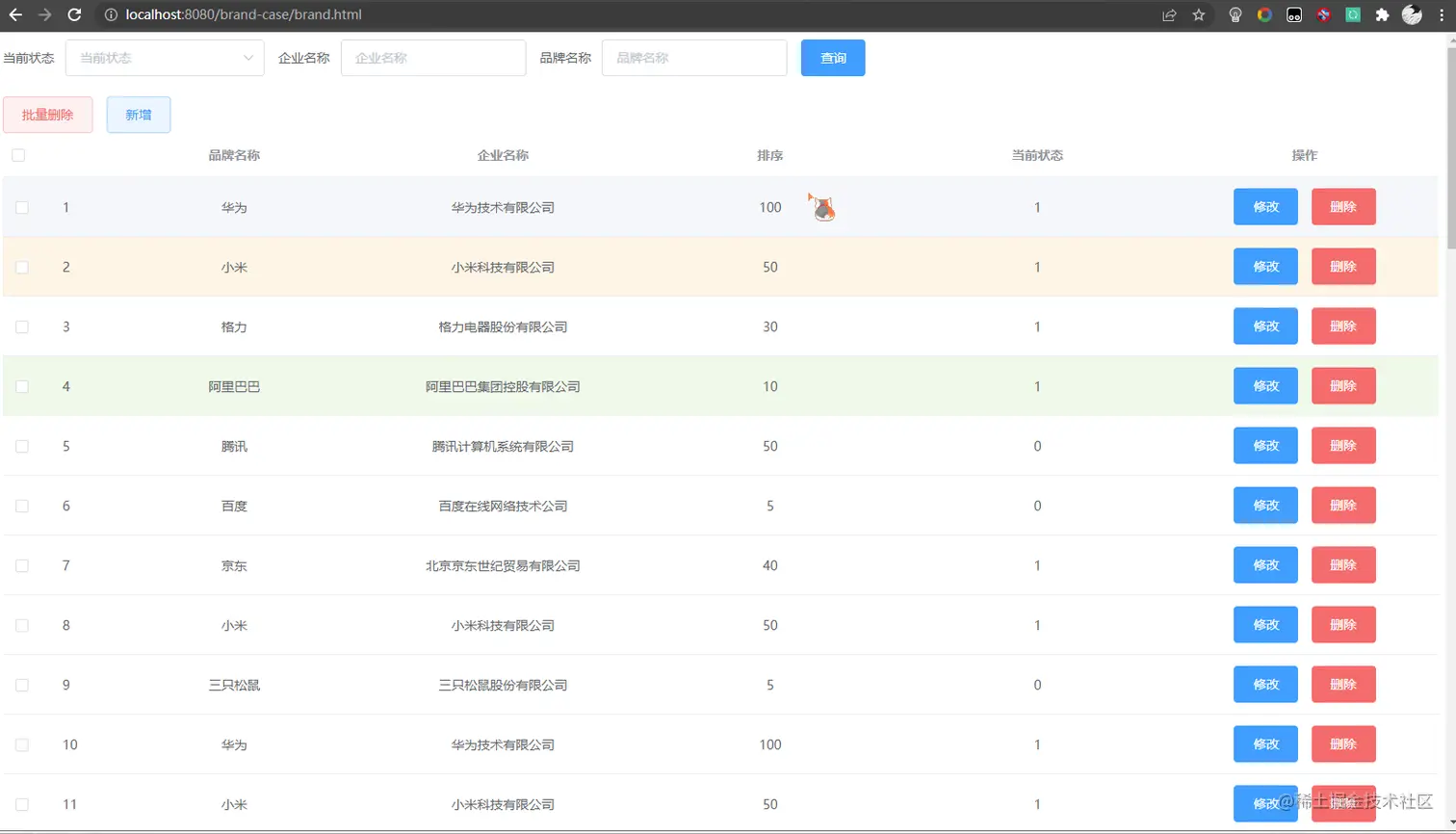The width and height of the screenshot is (1456, 834).
Task: Open the green square extension icon
Action: tap(1353, 14)
